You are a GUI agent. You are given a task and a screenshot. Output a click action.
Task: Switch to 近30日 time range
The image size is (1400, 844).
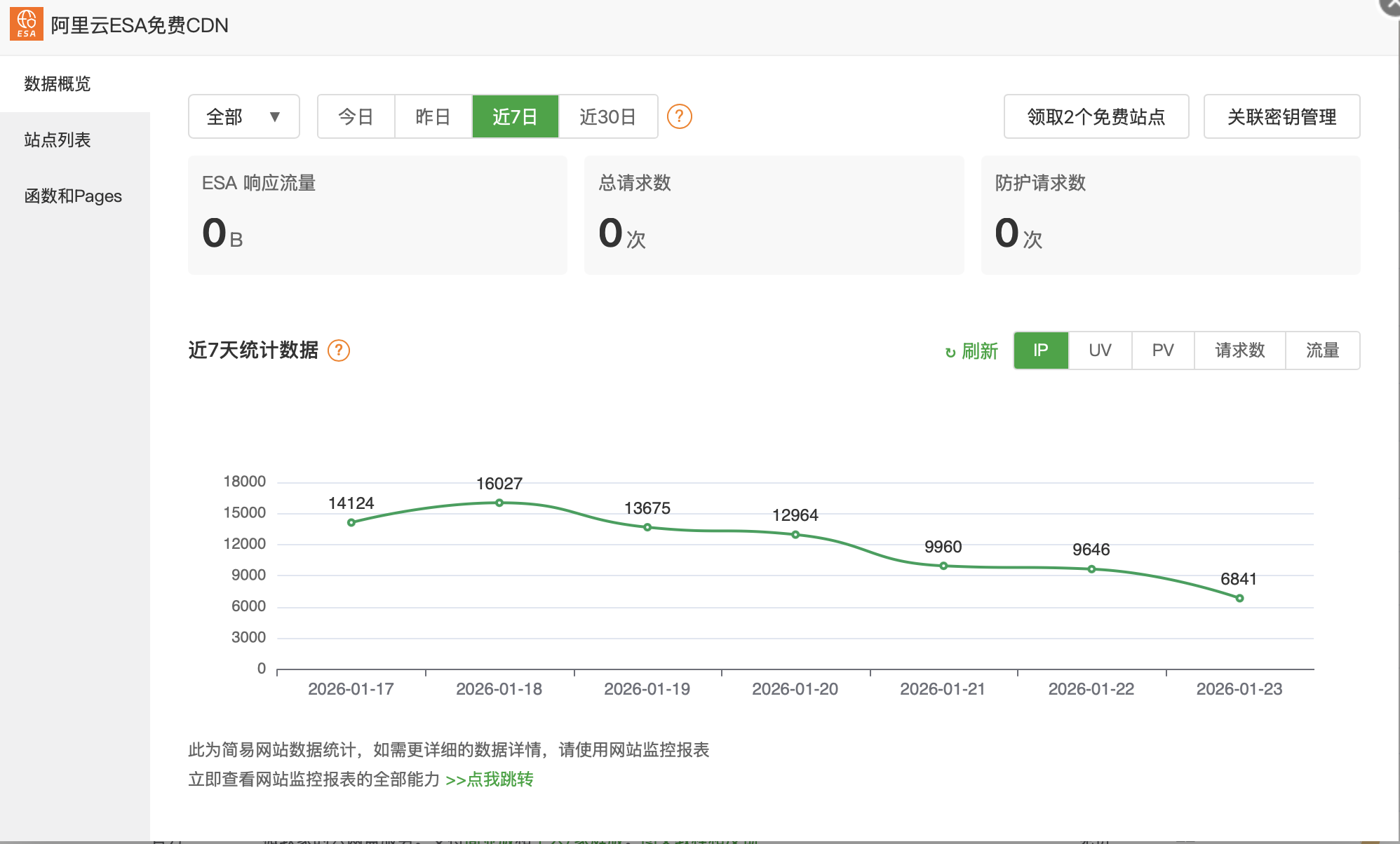[x=607, y=116]
